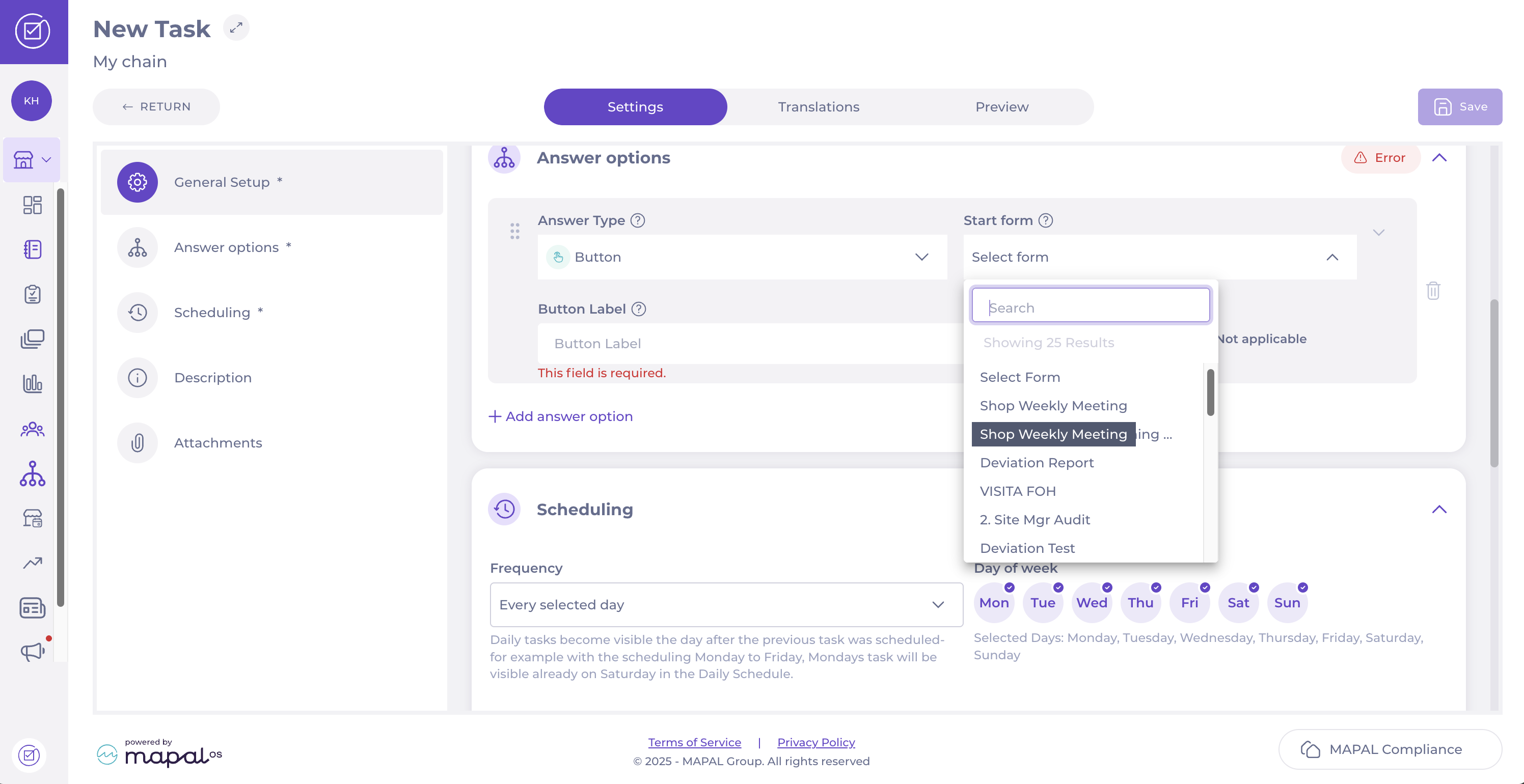
Task: Delete the answer option with trash icon
Action: [x=1433, y=290]
